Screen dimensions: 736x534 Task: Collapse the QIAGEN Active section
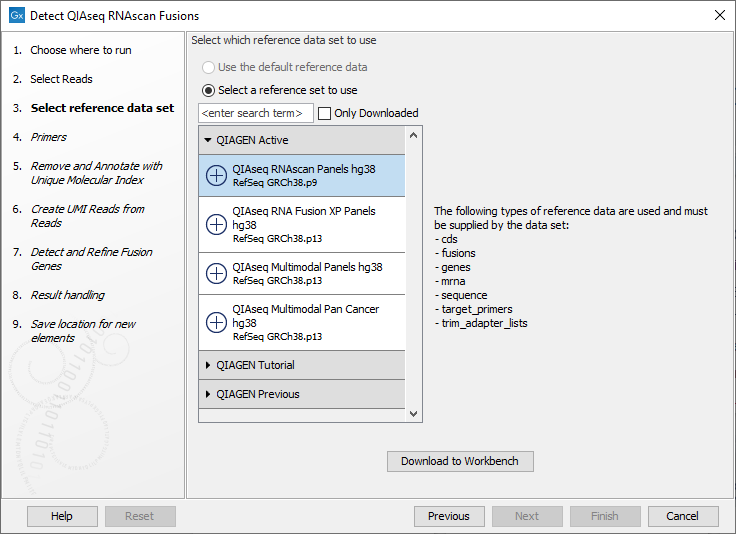(208, 140)
